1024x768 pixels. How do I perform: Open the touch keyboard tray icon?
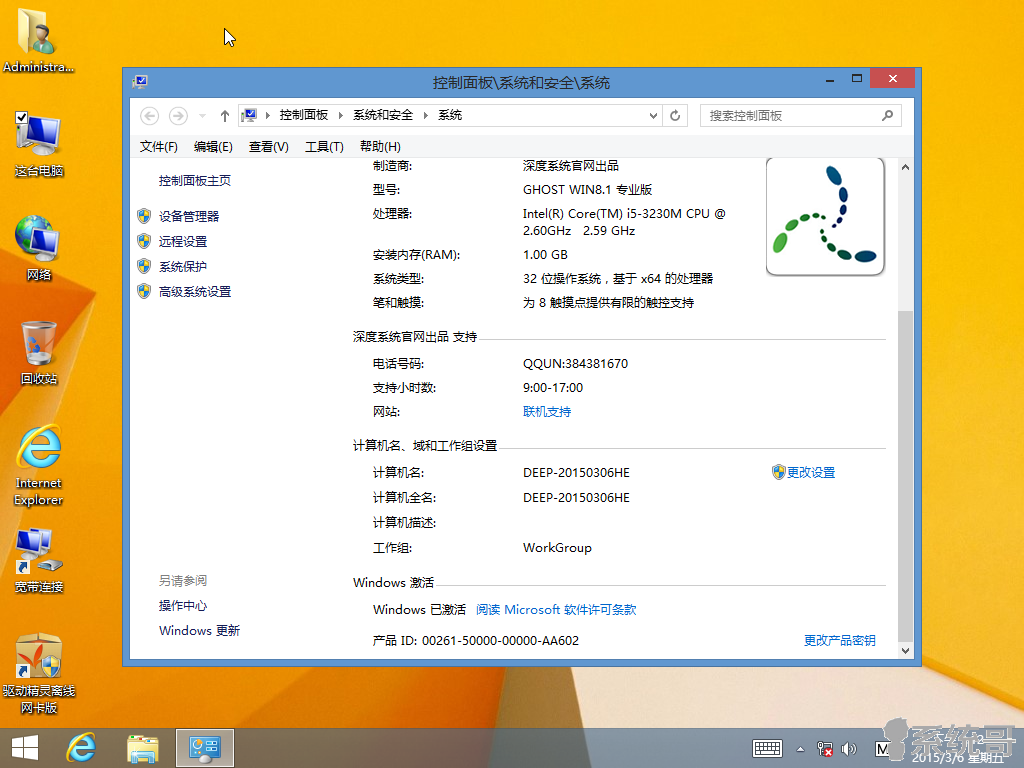coord(767,748)
